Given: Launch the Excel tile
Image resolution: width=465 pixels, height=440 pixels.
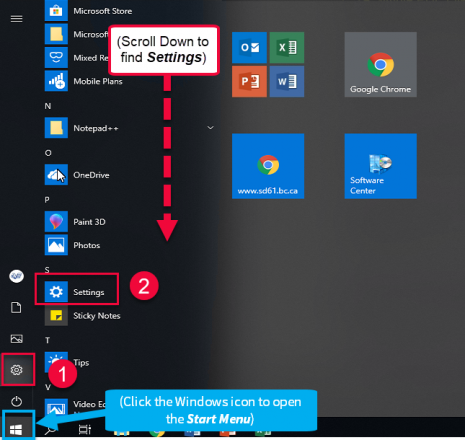Looking at the screenshot, I should pos(287,47).
